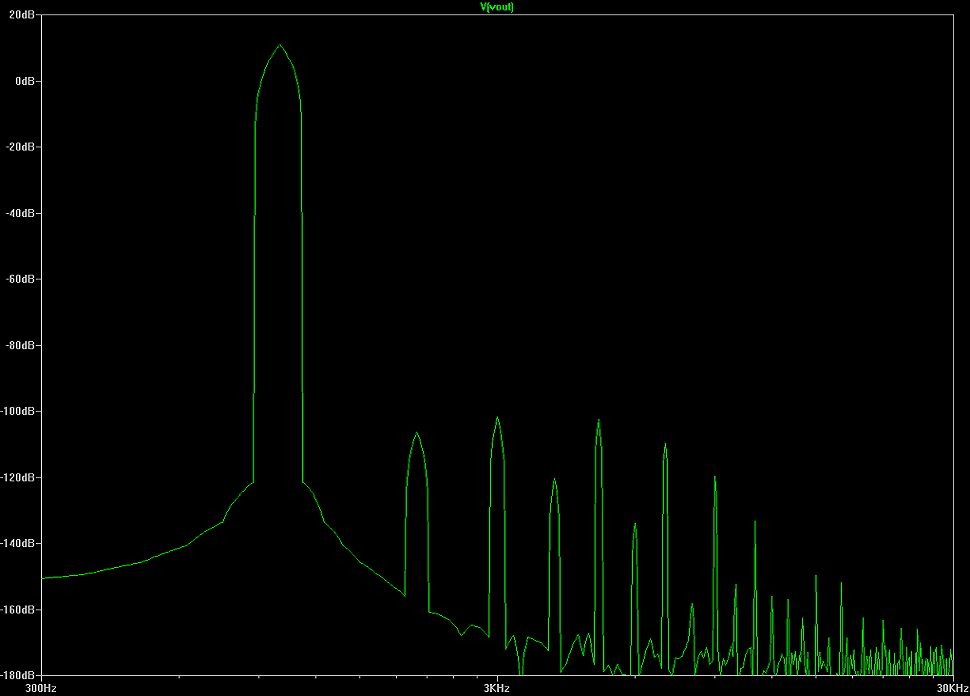Click the -60dB axis label
This screenshot has height=696, width=970.
[x=20, y=279]
